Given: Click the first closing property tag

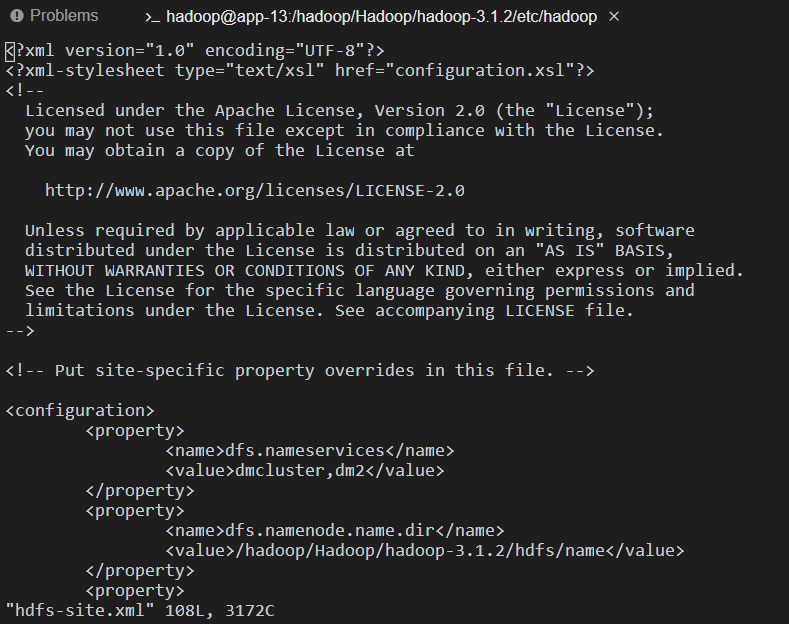Looking at the screenshot, I should (x=140, y=490).
